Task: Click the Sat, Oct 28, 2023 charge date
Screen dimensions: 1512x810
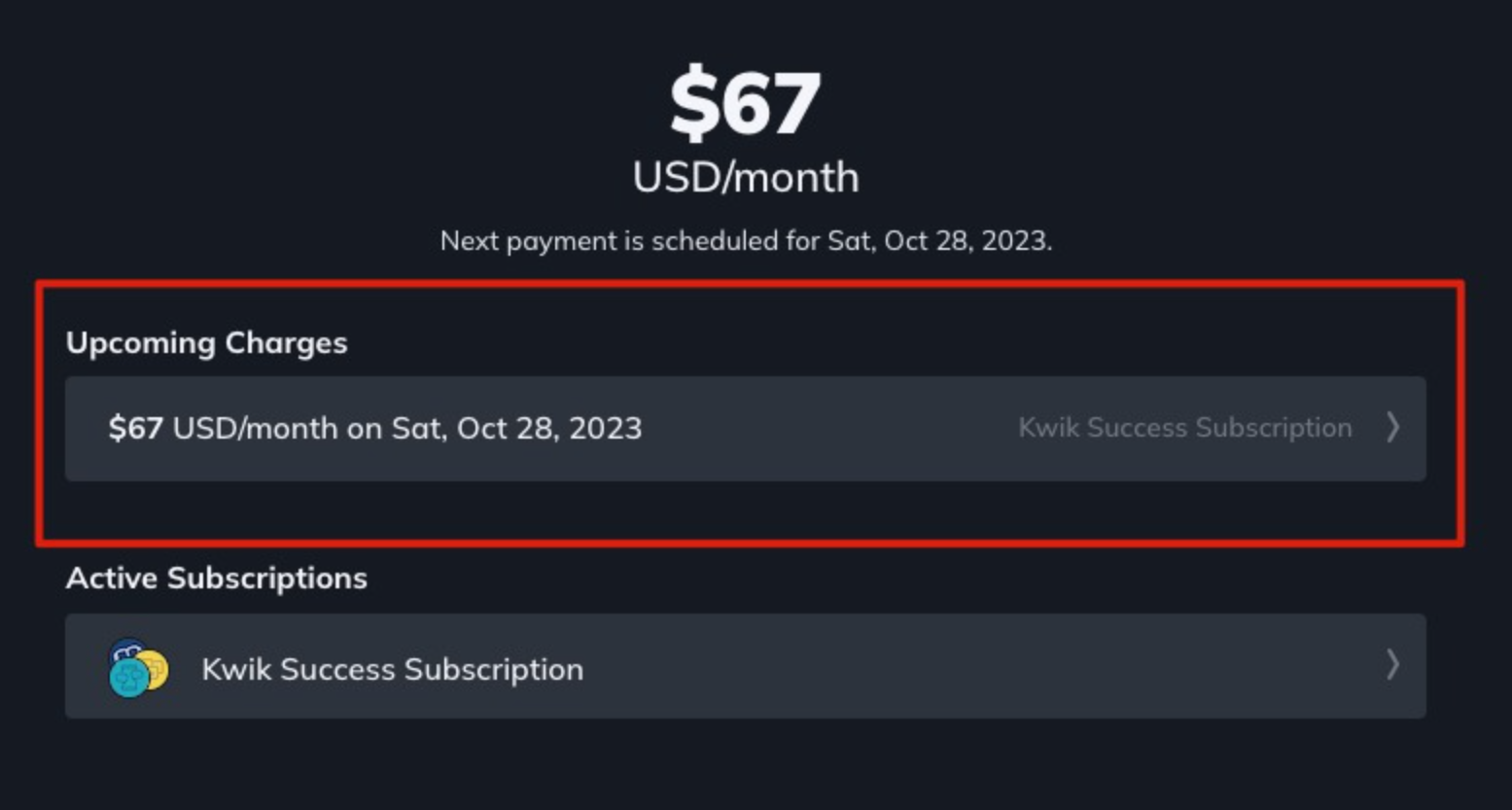Action: tap(516, 428)
